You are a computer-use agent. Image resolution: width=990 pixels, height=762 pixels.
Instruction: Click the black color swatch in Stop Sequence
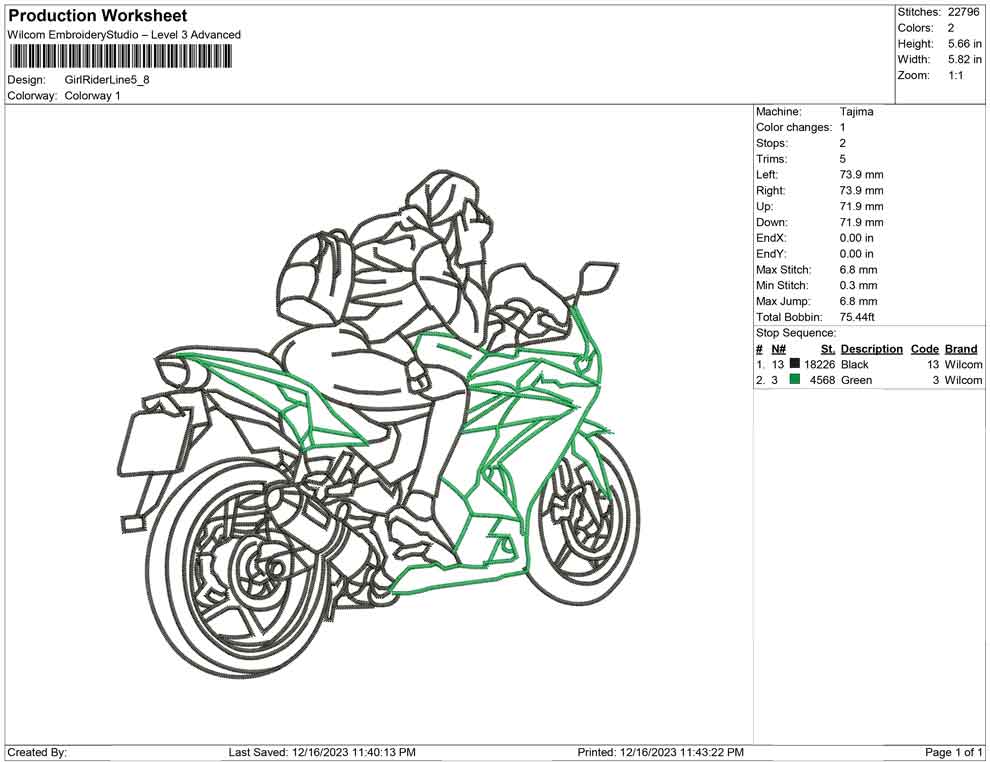tap(795, 365)
